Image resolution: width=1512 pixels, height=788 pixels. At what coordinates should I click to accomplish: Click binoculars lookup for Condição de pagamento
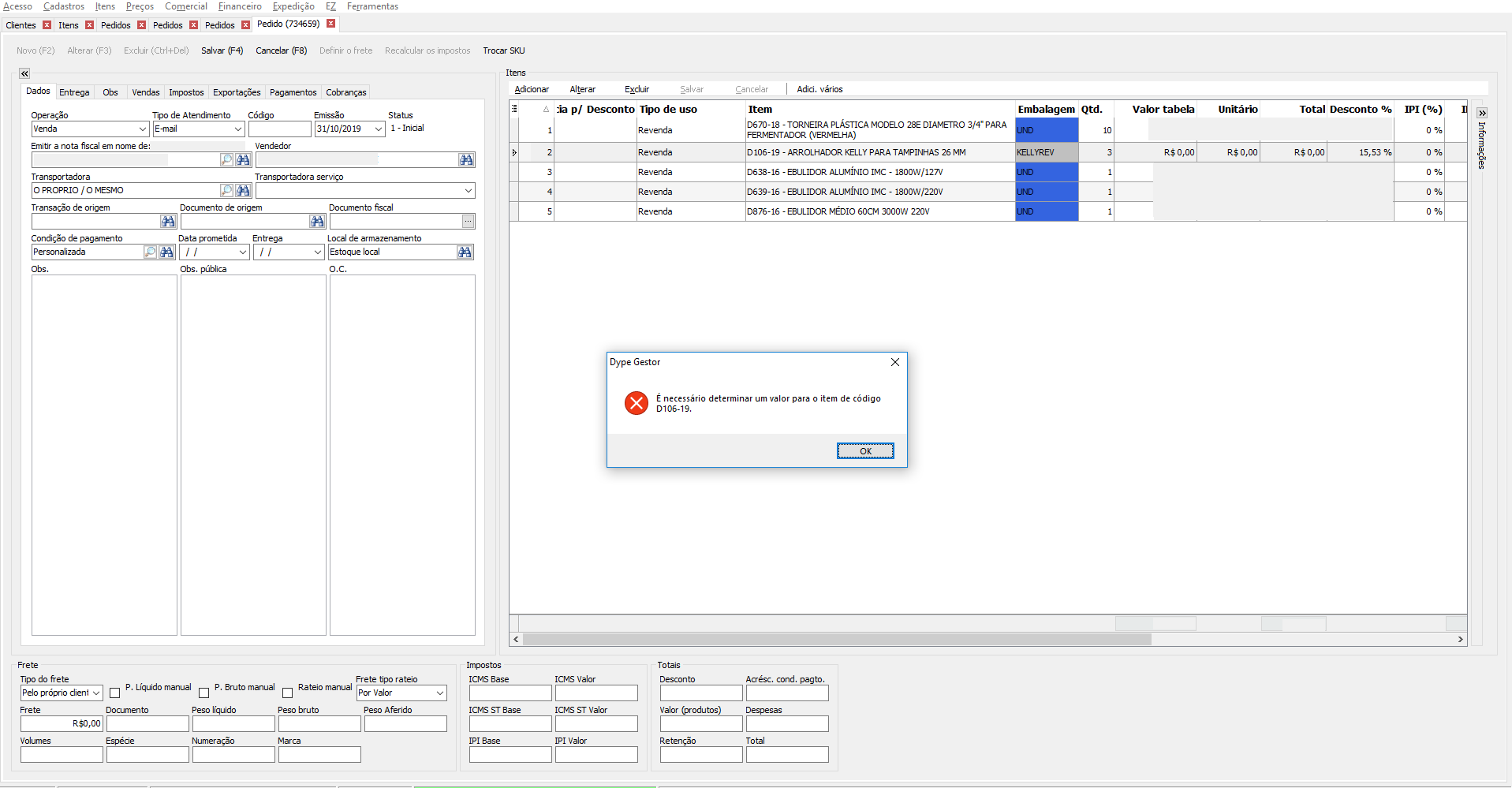tap(166, 252)
